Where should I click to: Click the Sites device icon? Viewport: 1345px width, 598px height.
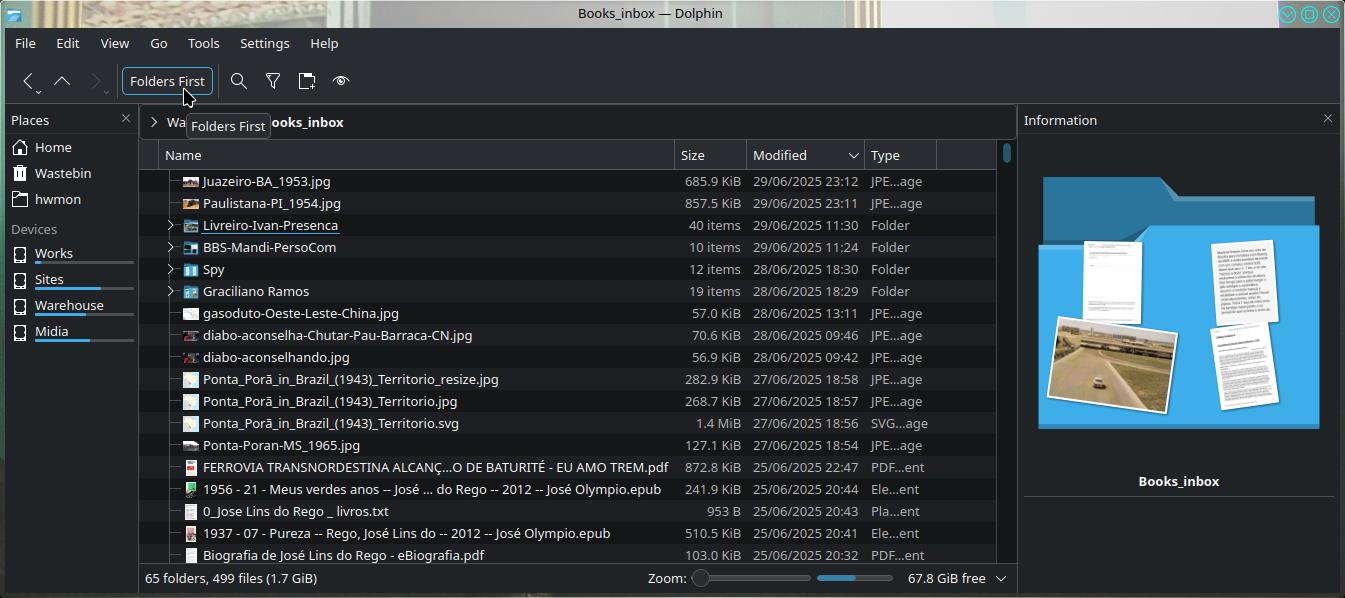tap(20, 280)
